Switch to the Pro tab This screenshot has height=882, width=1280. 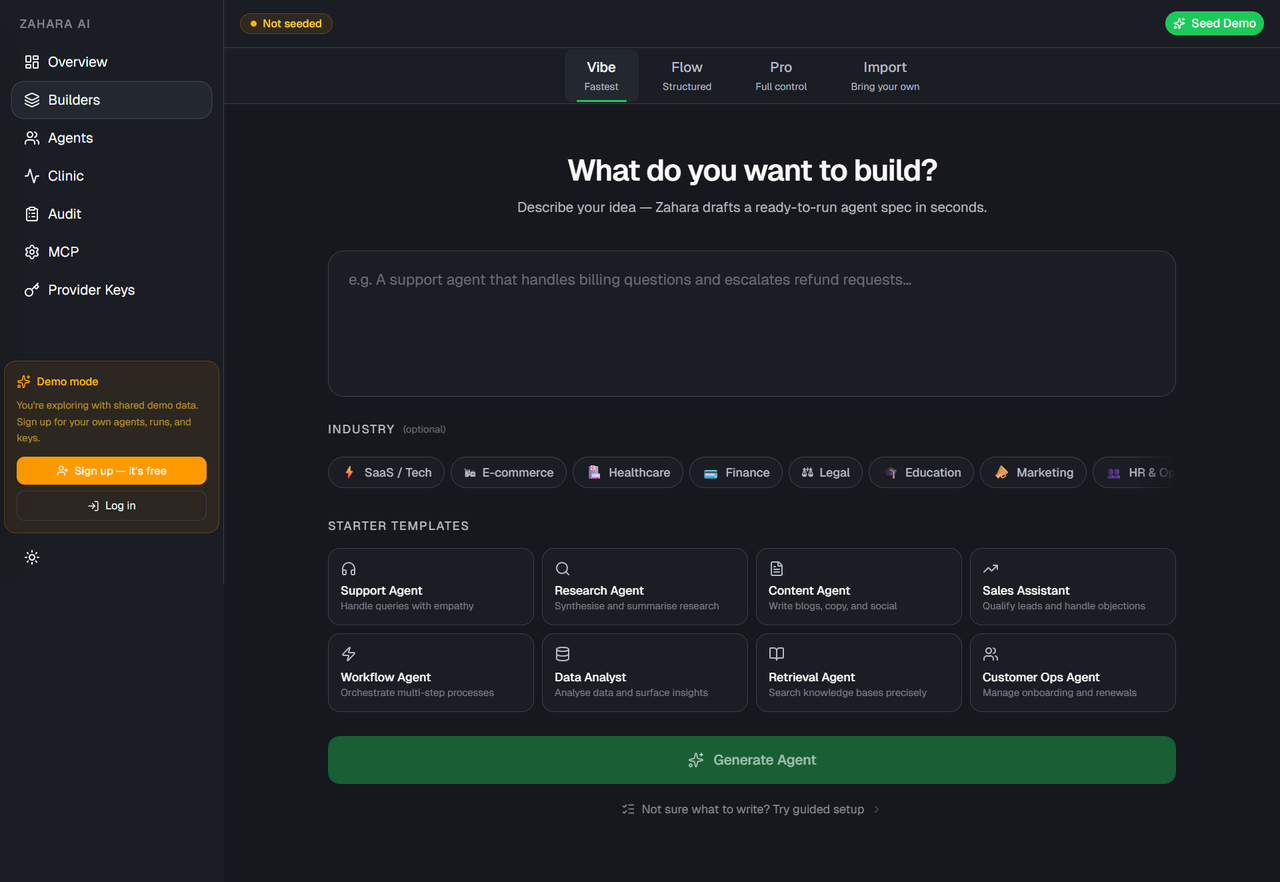click(x=781, y=76)
